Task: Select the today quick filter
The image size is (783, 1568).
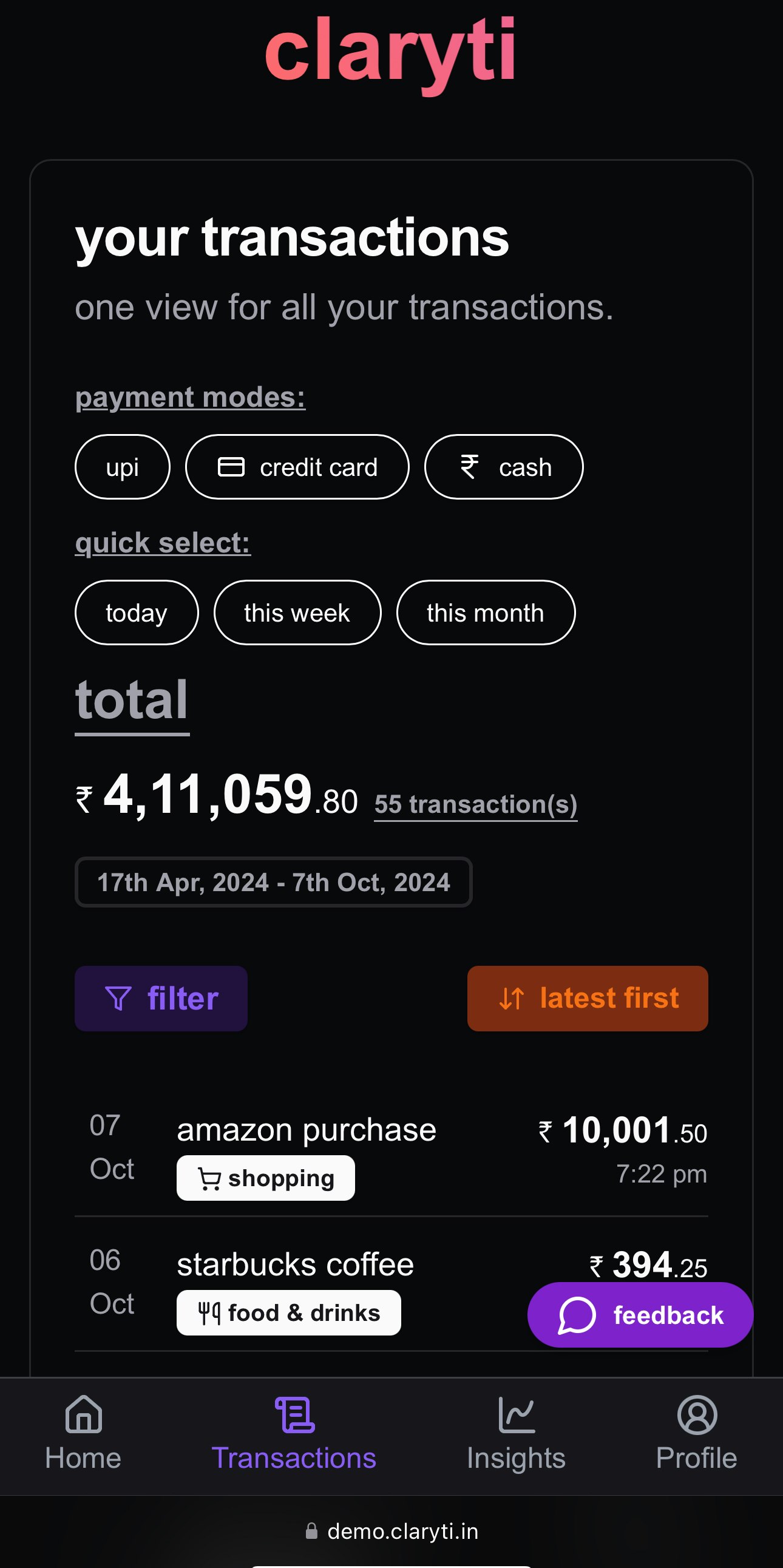Action: 137,613
